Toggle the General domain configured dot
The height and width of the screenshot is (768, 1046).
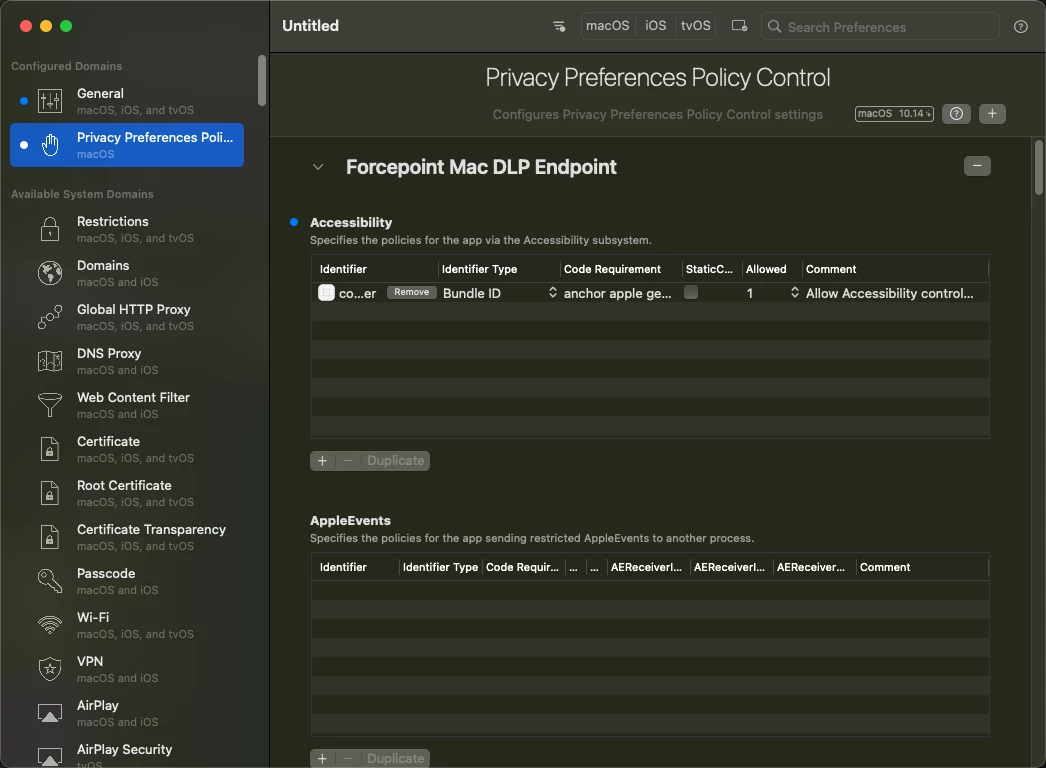[x=24, y=101]
